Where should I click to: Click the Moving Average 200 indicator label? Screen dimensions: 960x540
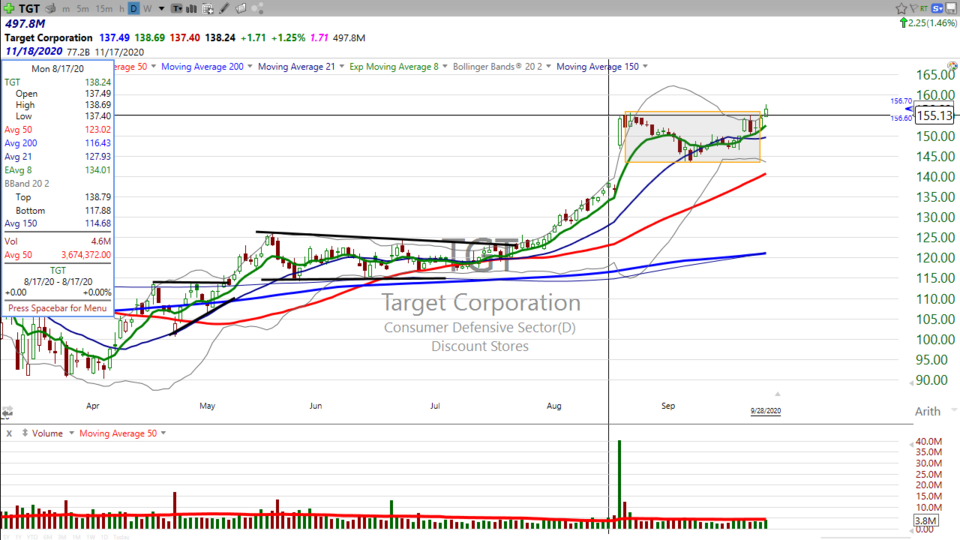point(202,66)
